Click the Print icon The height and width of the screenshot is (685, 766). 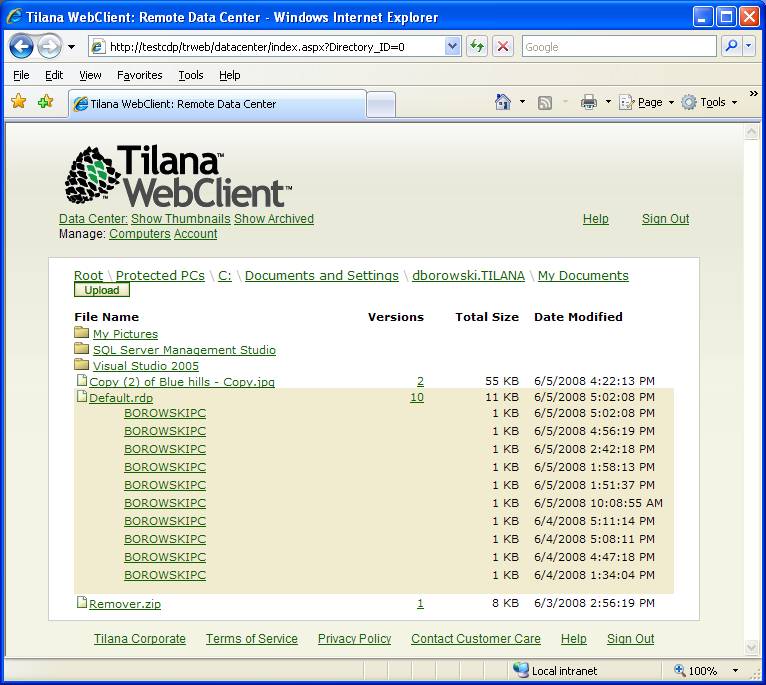point(589,102)
